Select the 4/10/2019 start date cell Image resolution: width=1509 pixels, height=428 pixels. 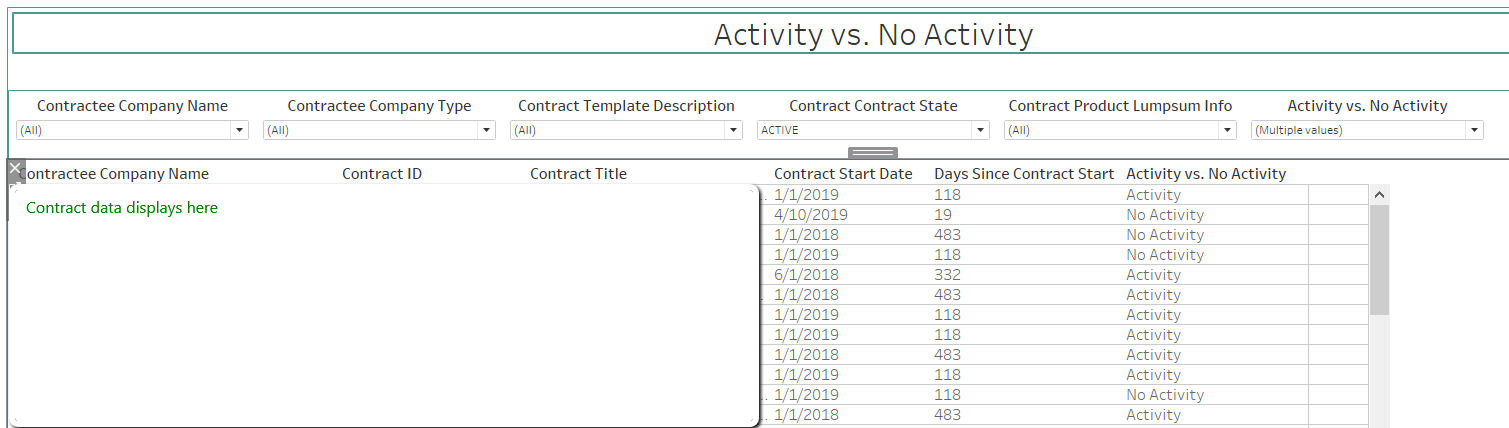811,215
